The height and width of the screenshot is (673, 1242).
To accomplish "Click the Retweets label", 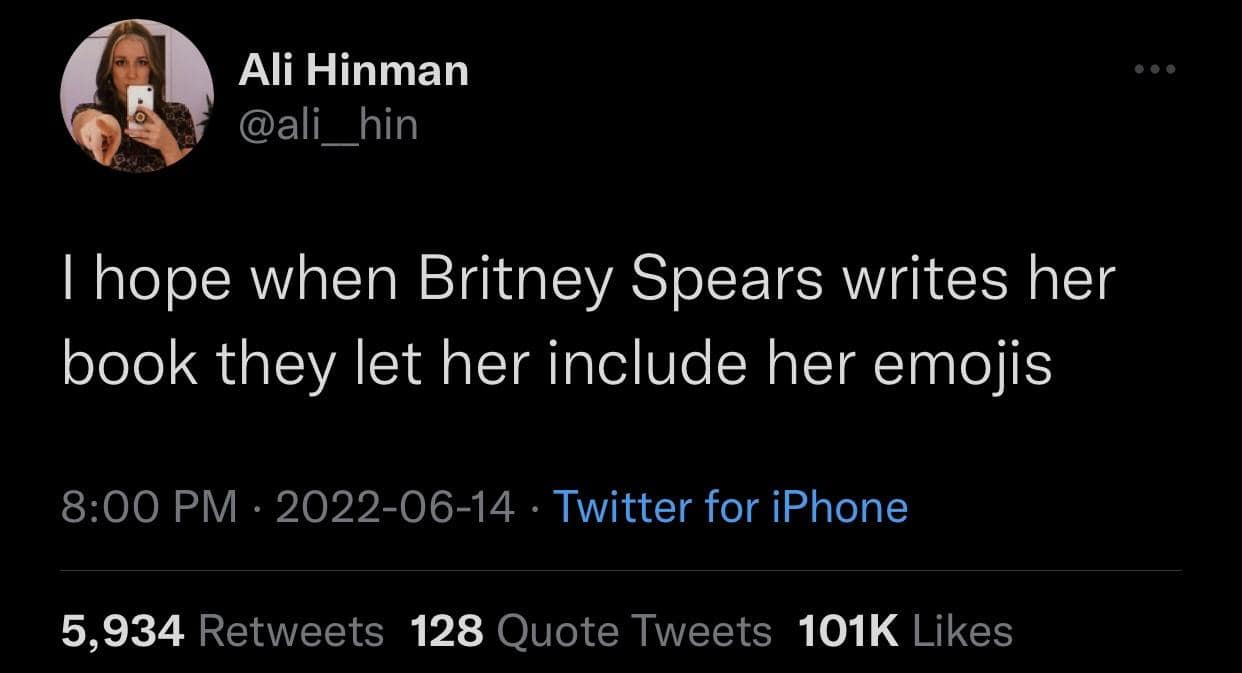I will pyautogui.click(x=291, y=631).
